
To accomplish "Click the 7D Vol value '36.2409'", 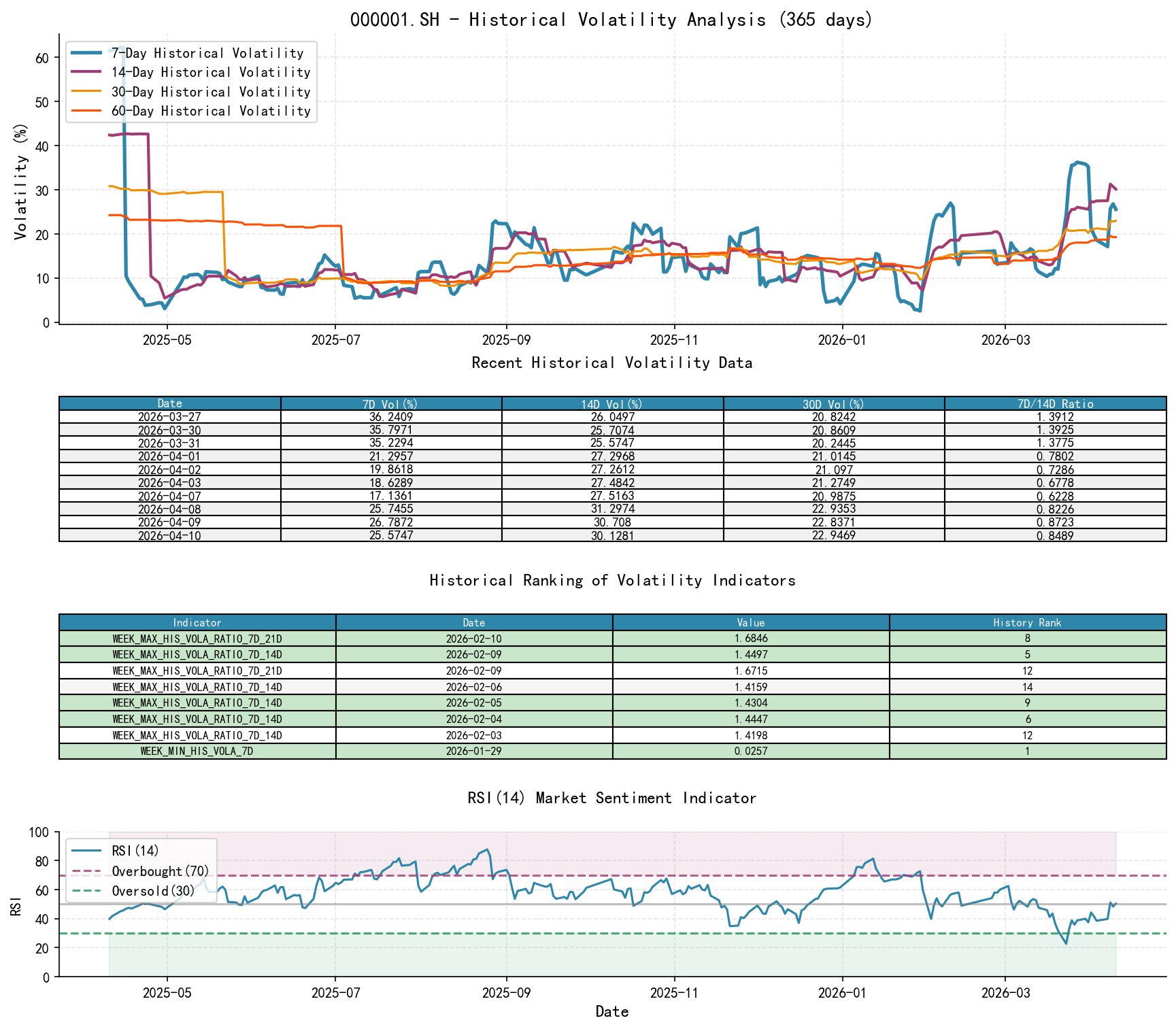I will pyautogui.click(x=391, y=417).
